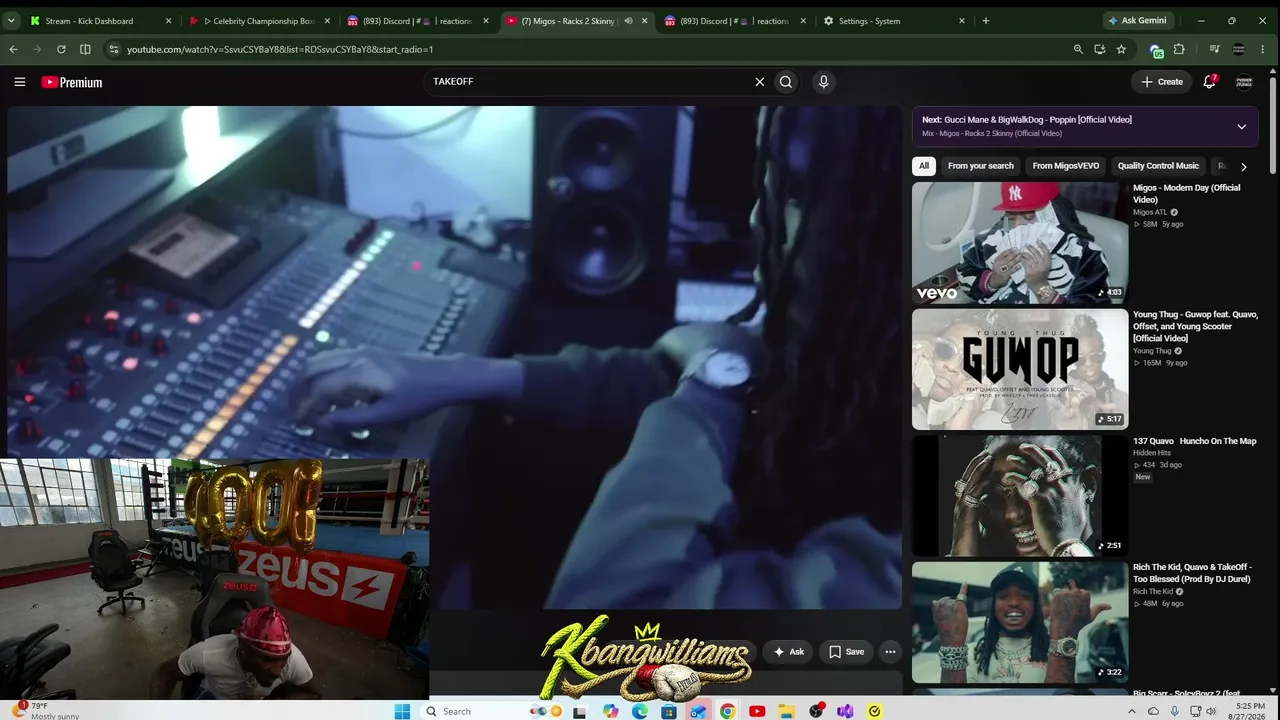Click the Create button
The image size is (1280, 720).
(x=1162, y=82)
